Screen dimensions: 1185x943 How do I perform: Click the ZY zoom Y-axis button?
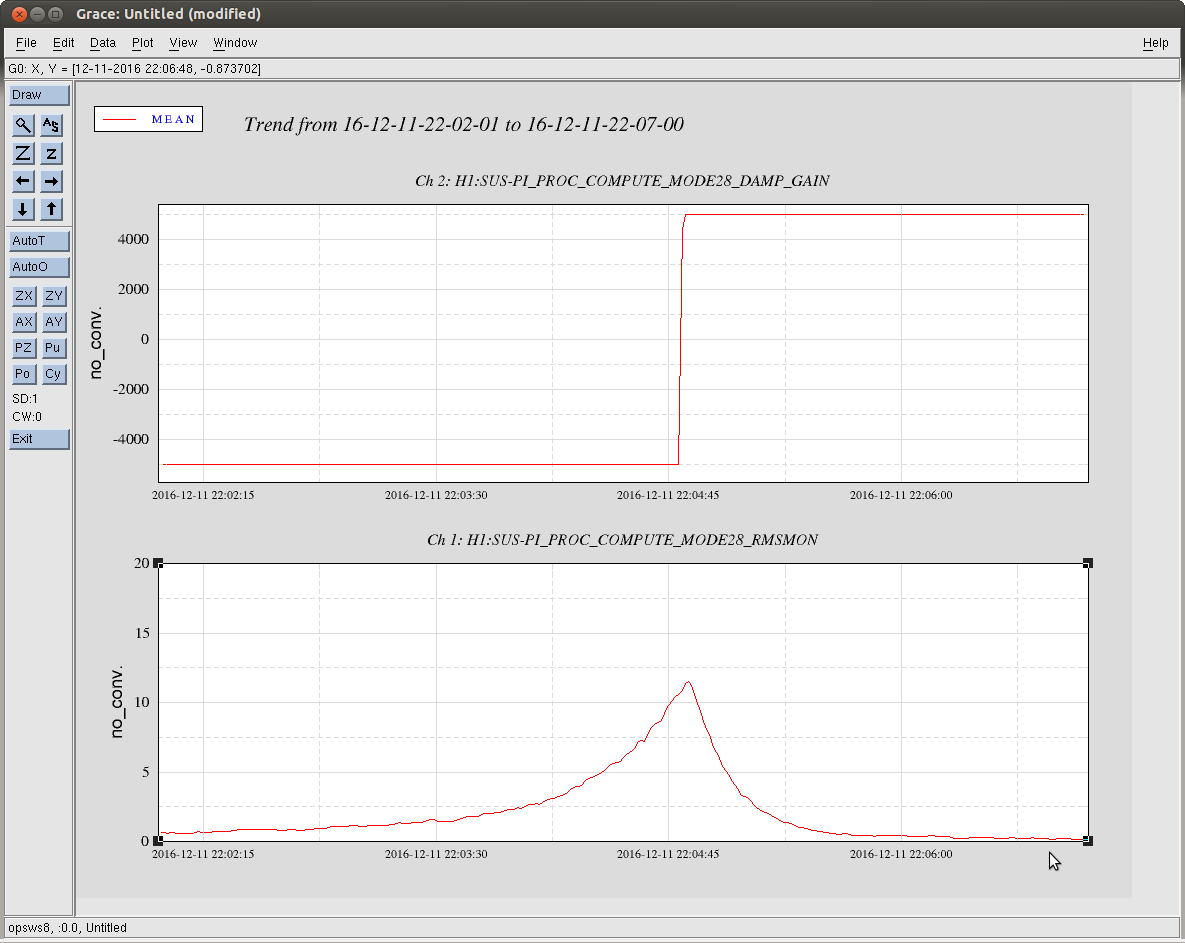(x=54, y=295)
